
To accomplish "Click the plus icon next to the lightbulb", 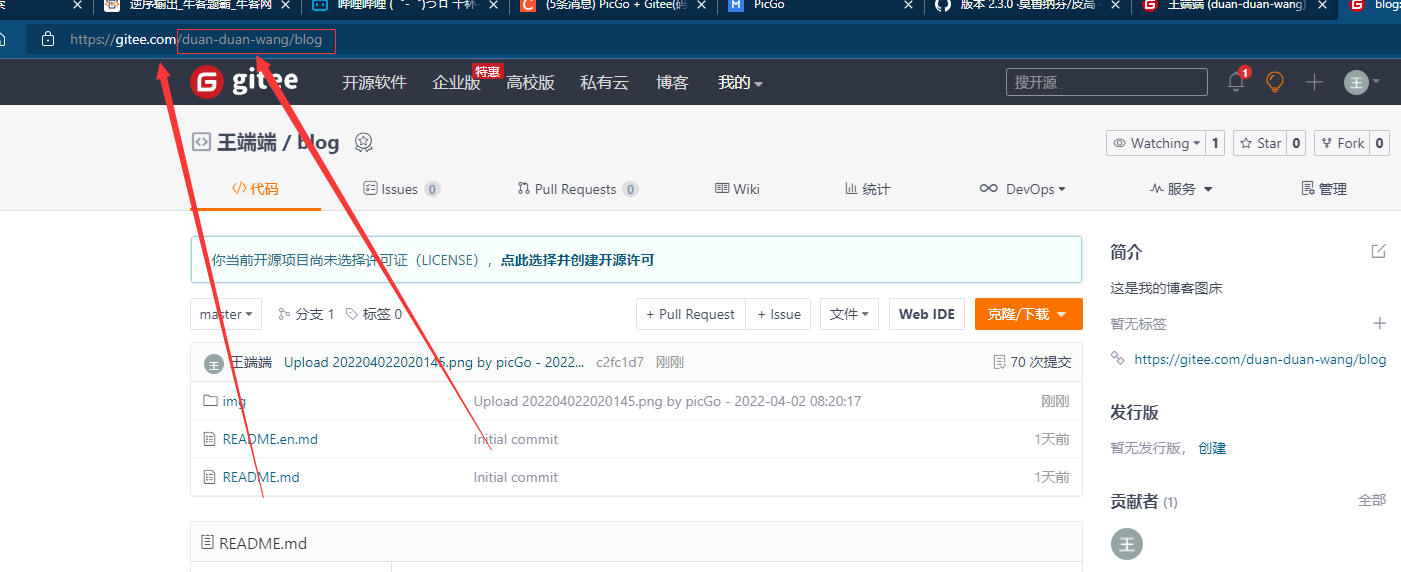I will (x=1314, y=82).
